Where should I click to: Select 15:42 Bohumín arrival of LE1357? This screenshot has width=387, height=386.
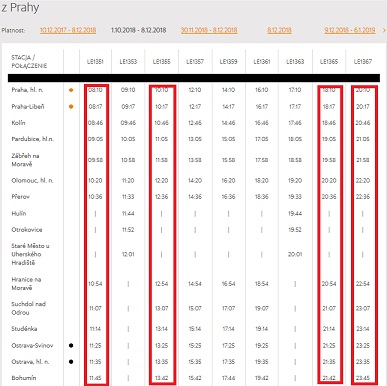195,378
